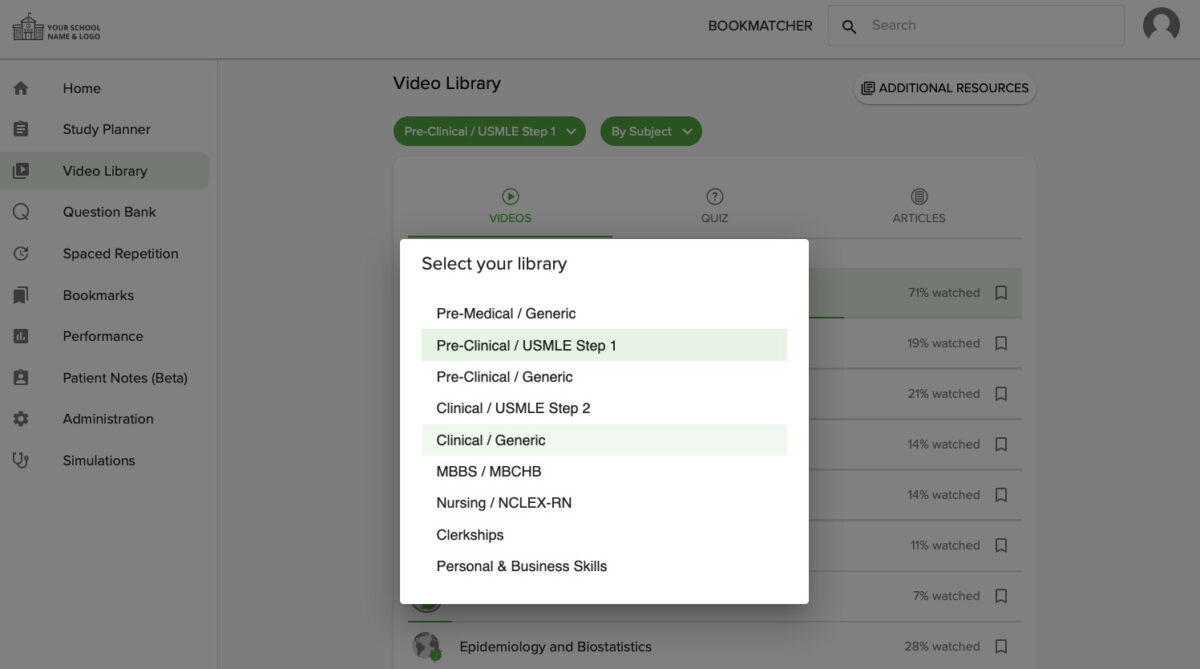
Task: Open the By Subject dropdown
Action: pyautogui.click(x=651, y=131)
